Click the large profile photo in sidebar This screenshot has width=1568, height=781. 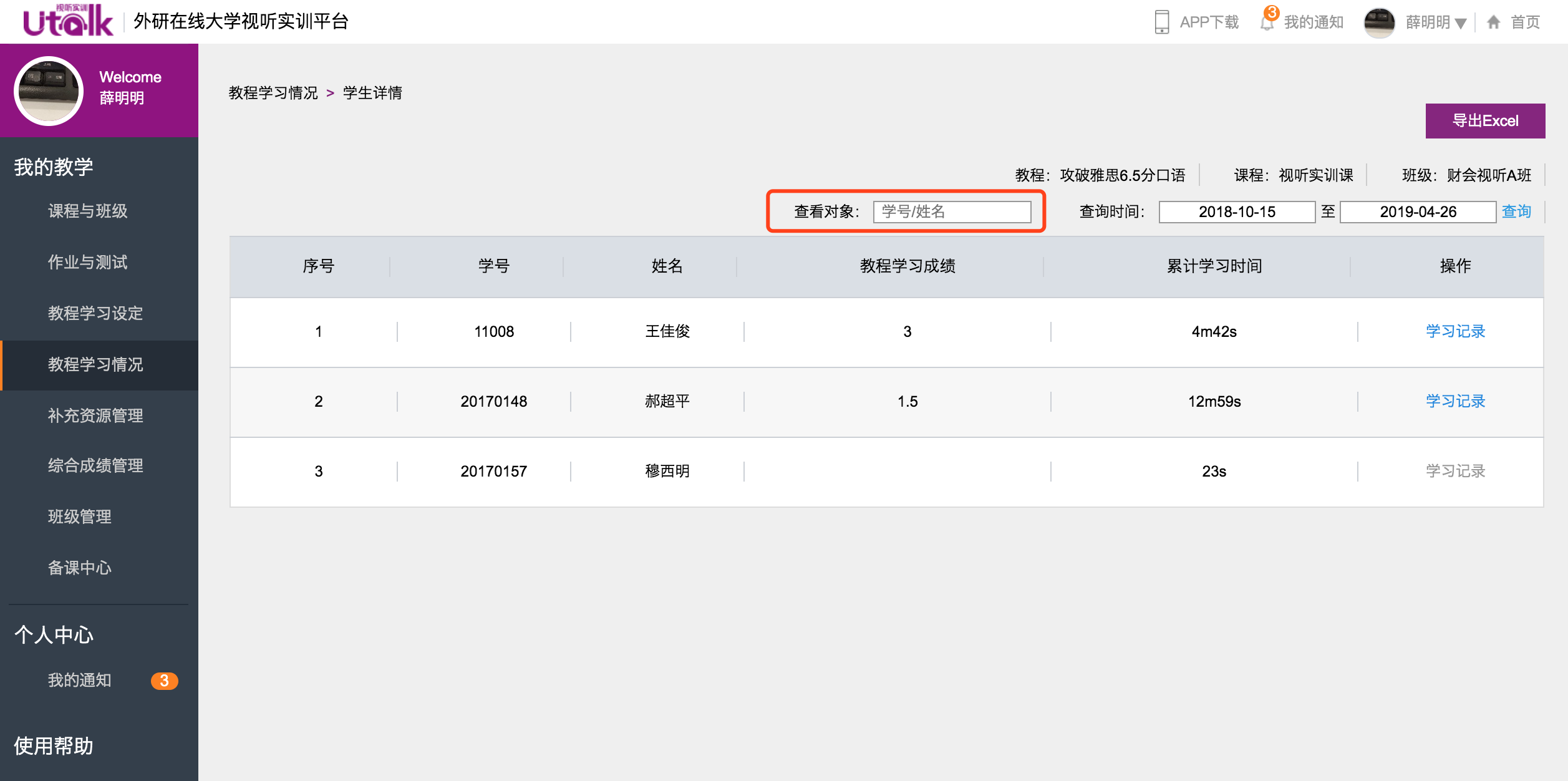[49, 91]
